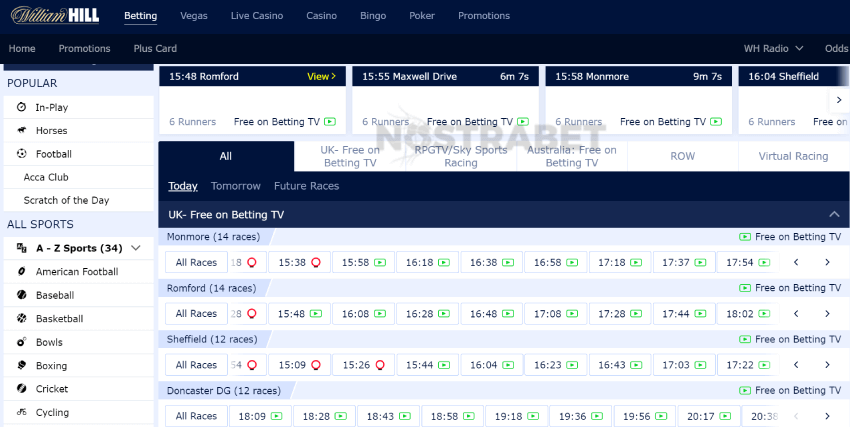
Task: Select the Basketball icon
Action: click(x=22, y=318)
